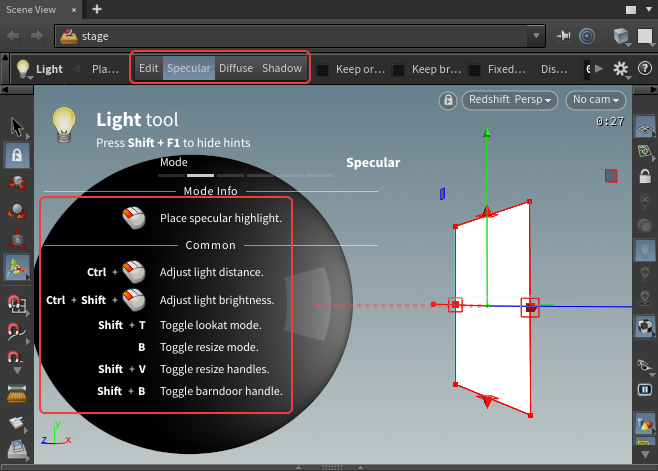Close the Scene View tab
The width and height of the screenshot is (658, 471).
click(x=74, y=10)
